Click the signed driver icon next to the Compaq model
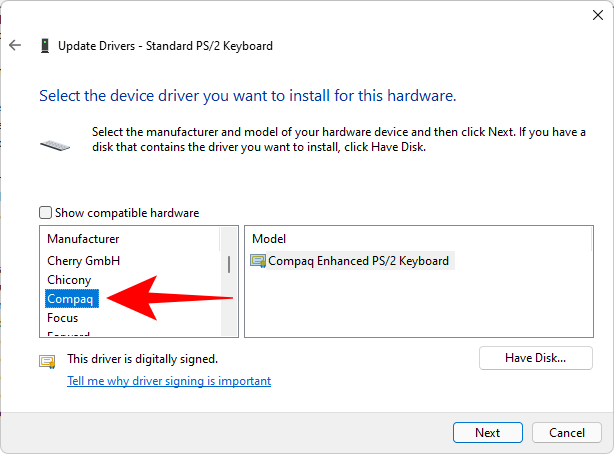 pos(259,261)
